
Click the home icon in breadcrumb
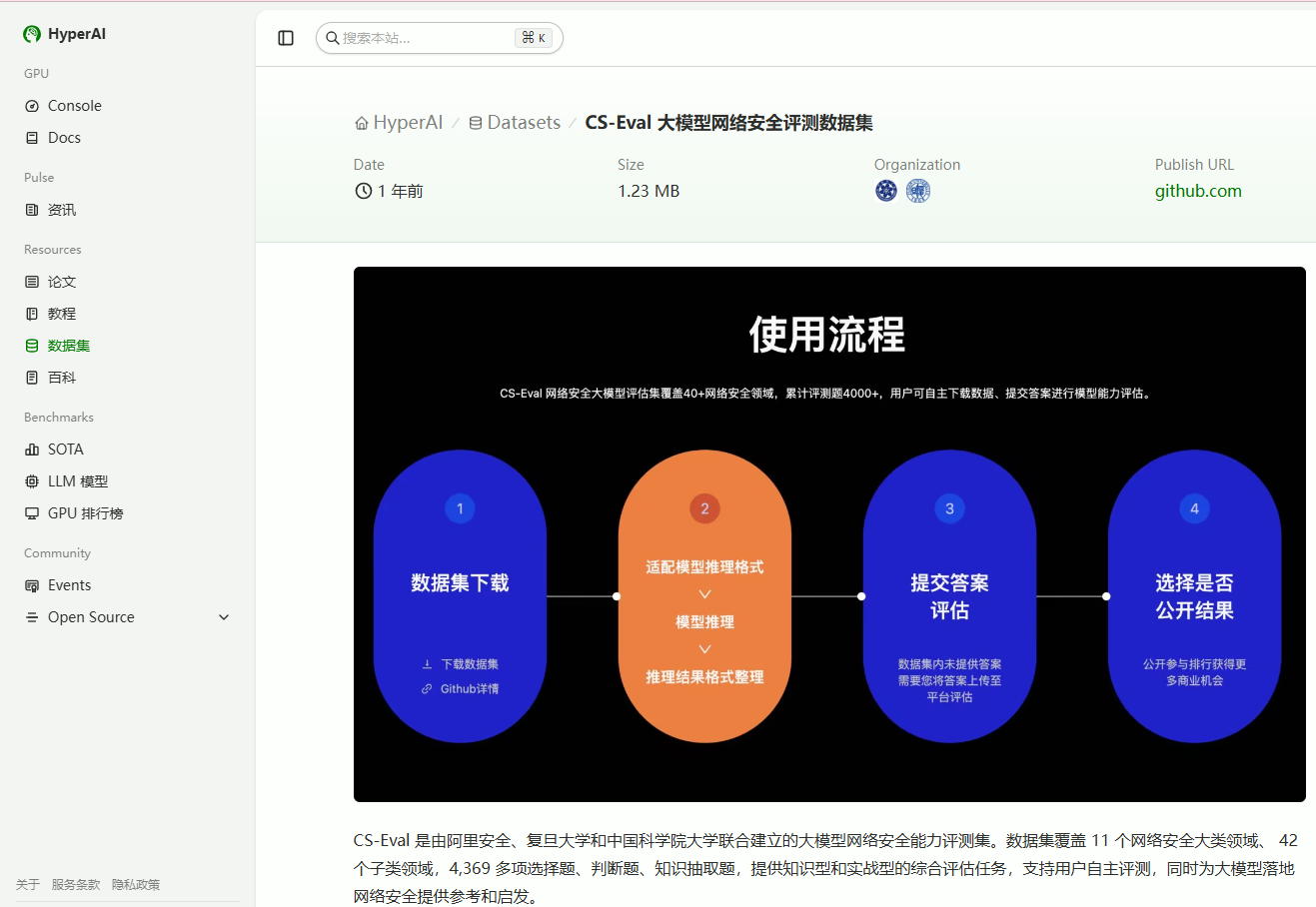tap(362, 123)
